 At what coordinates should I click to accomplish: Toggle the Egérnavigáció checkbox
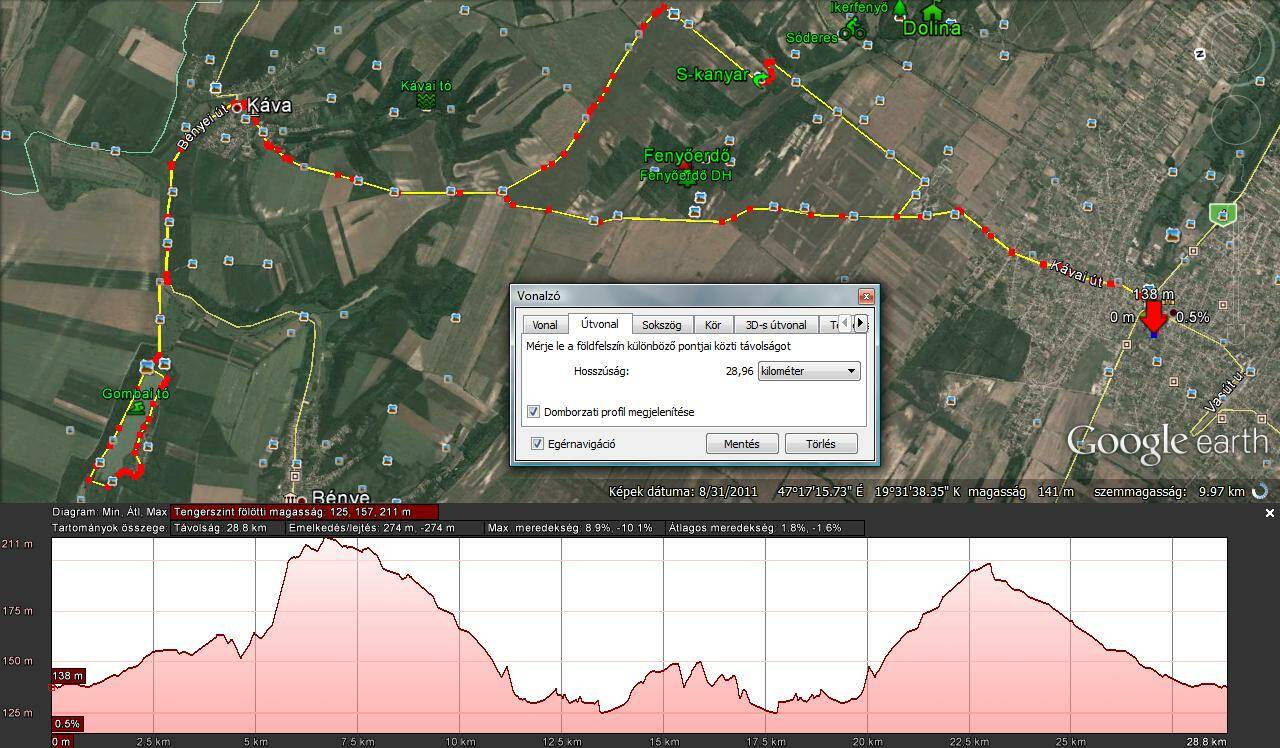point(538,444)
